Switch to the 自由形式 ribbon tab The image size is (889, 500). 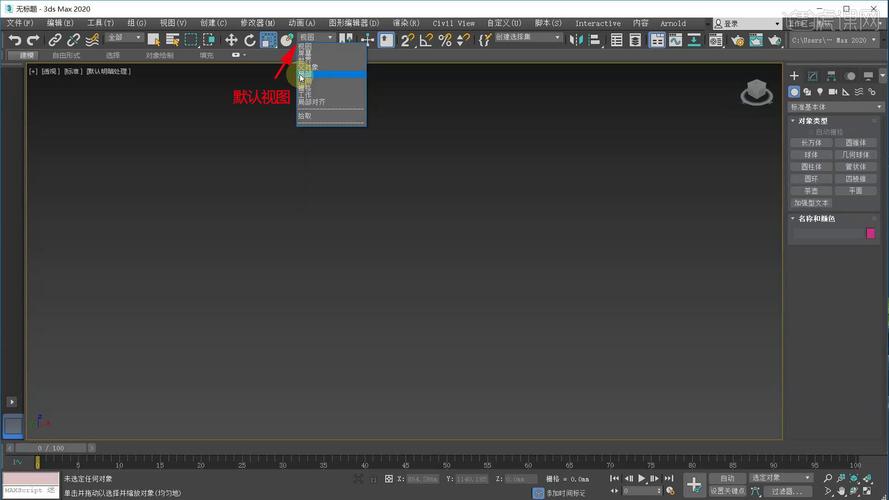(66, 56)
